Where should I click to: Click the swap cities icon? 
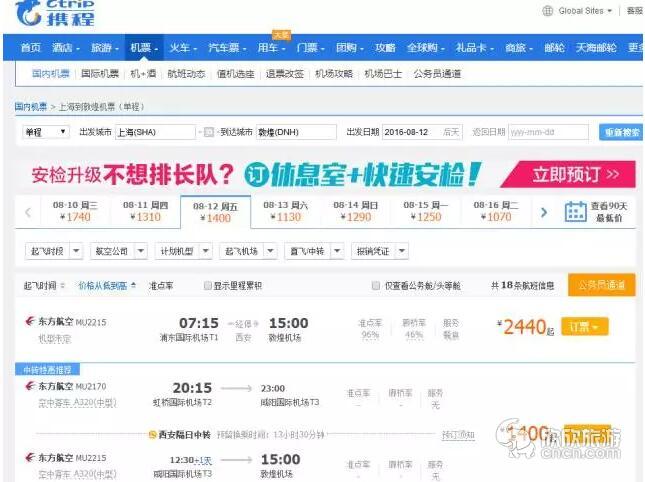click(207, 132)
